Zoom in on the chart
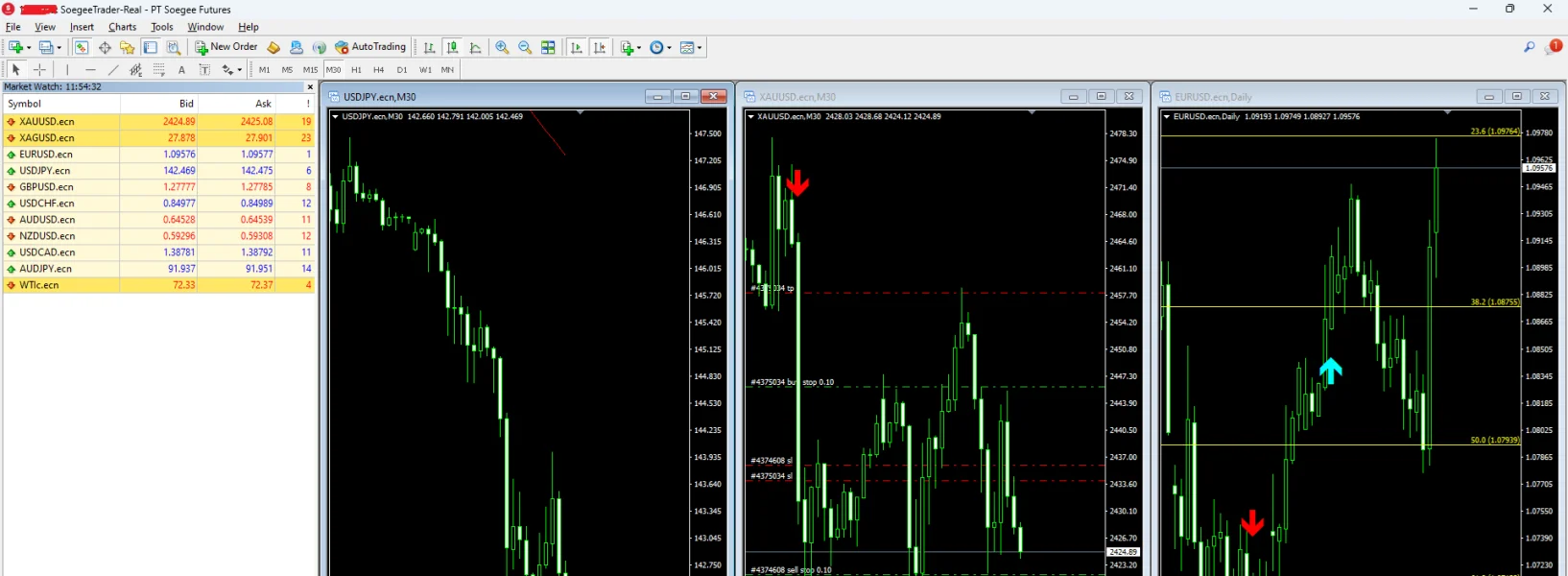The width and height of the screenshot is (1568, 576). pos(502,47)
